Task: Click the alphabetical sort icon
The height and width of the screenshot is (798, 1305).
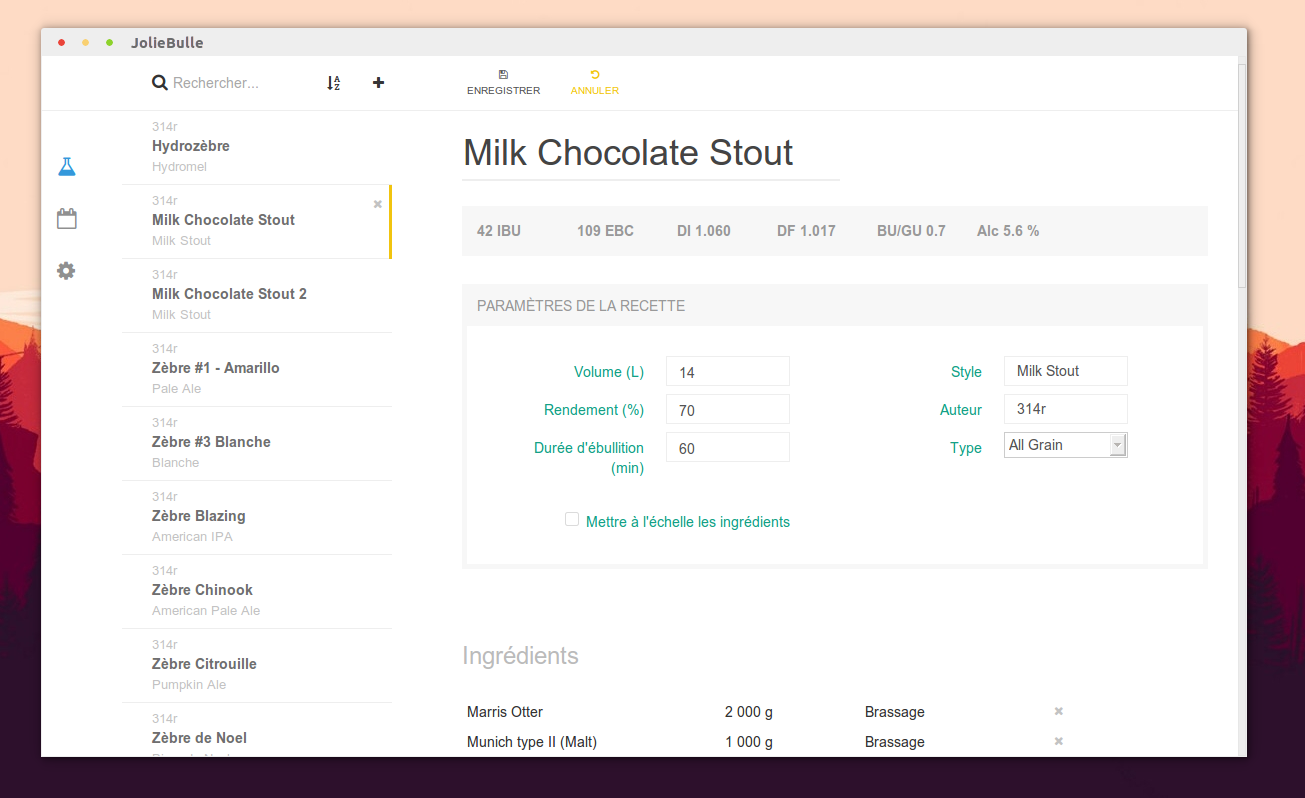Action: pyautogui.click(x=334, y=83)
